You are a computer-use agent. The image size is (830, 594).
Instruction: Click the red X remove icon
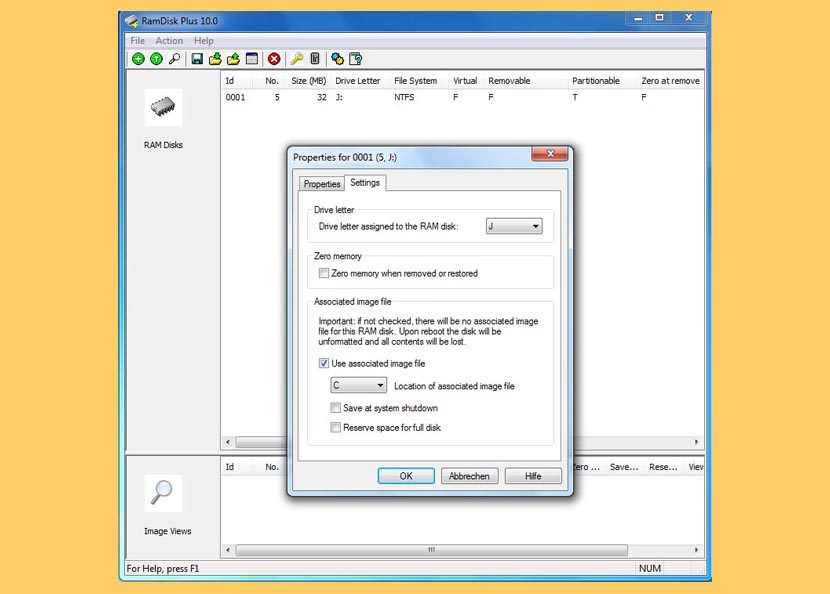coord(274,59)
